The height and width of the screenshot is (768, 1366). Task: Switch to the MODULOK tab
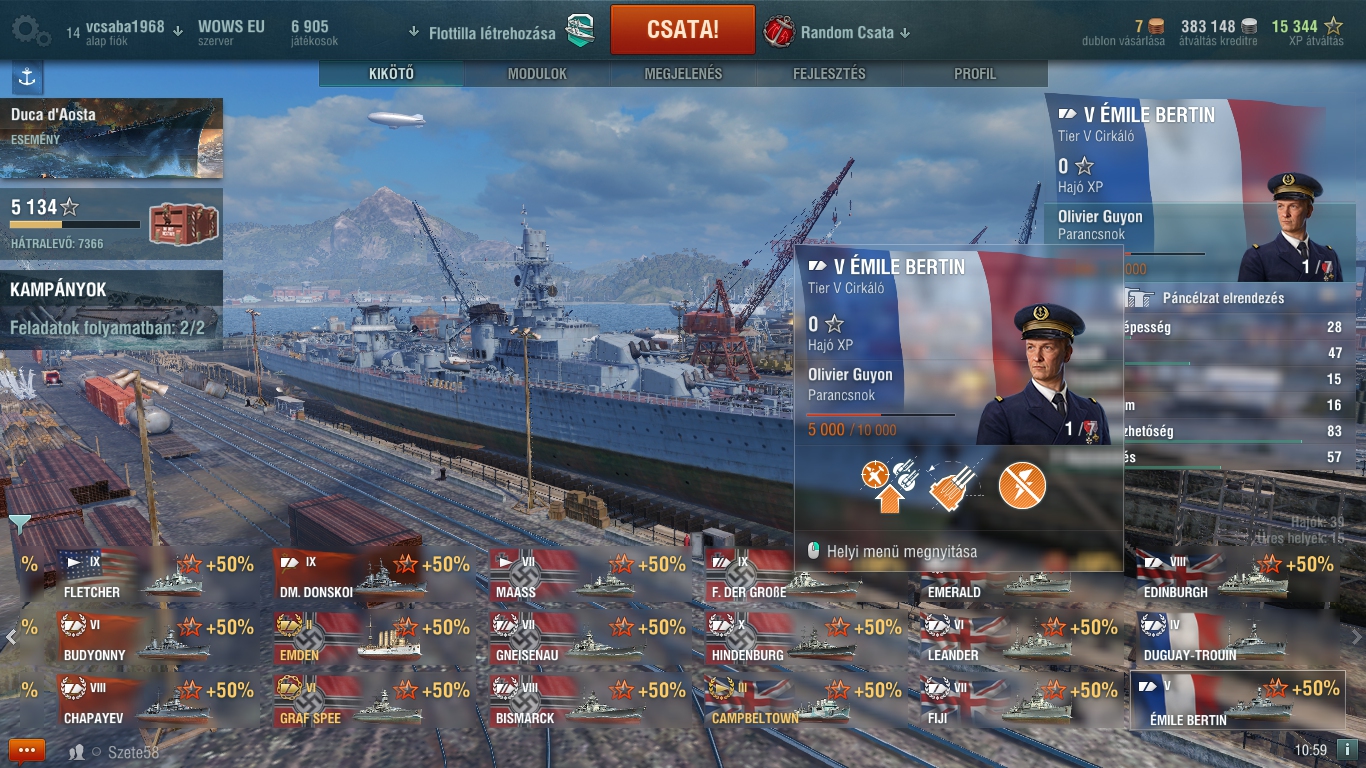[537, 74]
